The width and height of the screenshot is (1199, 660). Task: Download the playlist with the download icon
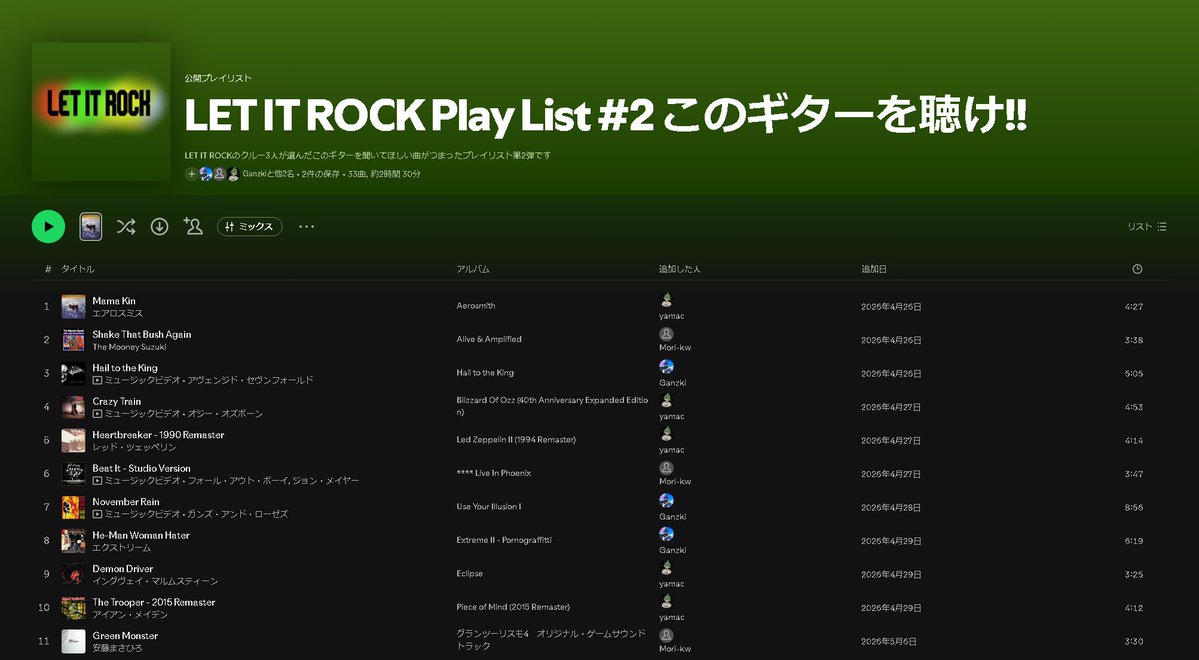pos(159,226)
